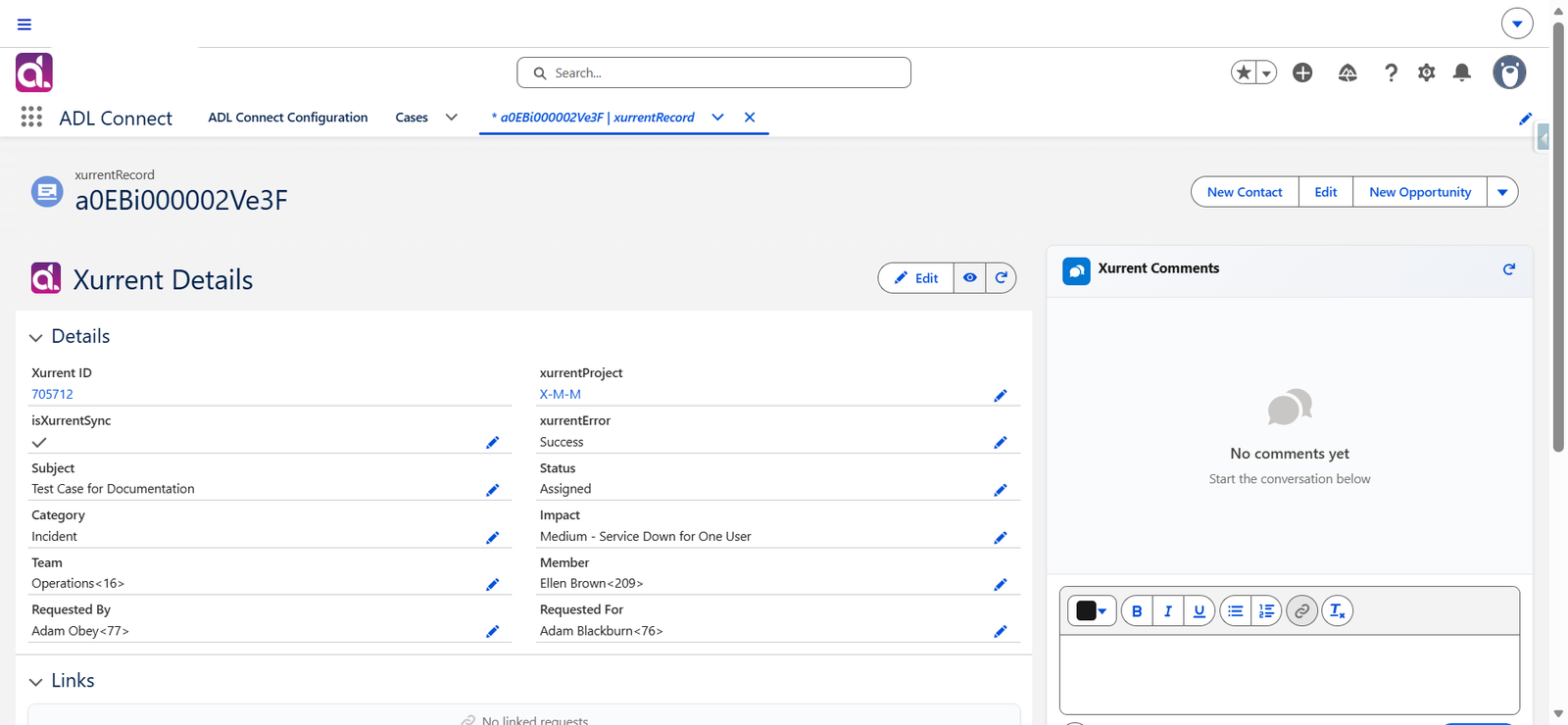Open the Setup gear menu
Viewport: 1568px width, 725px height.
[1426, 72]
